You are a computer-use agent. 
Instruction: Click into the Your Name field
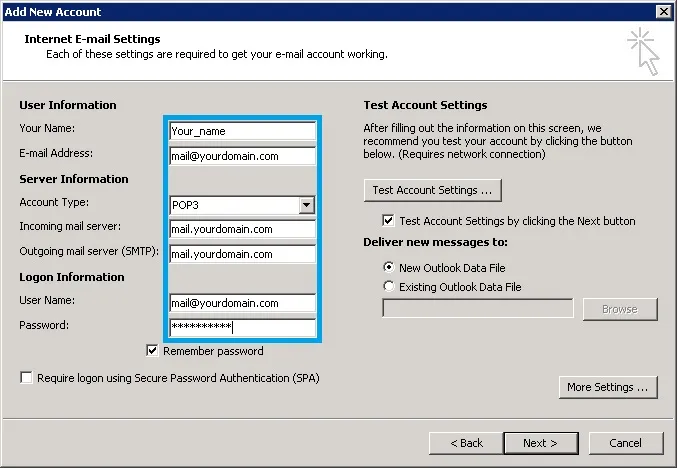pyautogui.click(x=242, y=130)
